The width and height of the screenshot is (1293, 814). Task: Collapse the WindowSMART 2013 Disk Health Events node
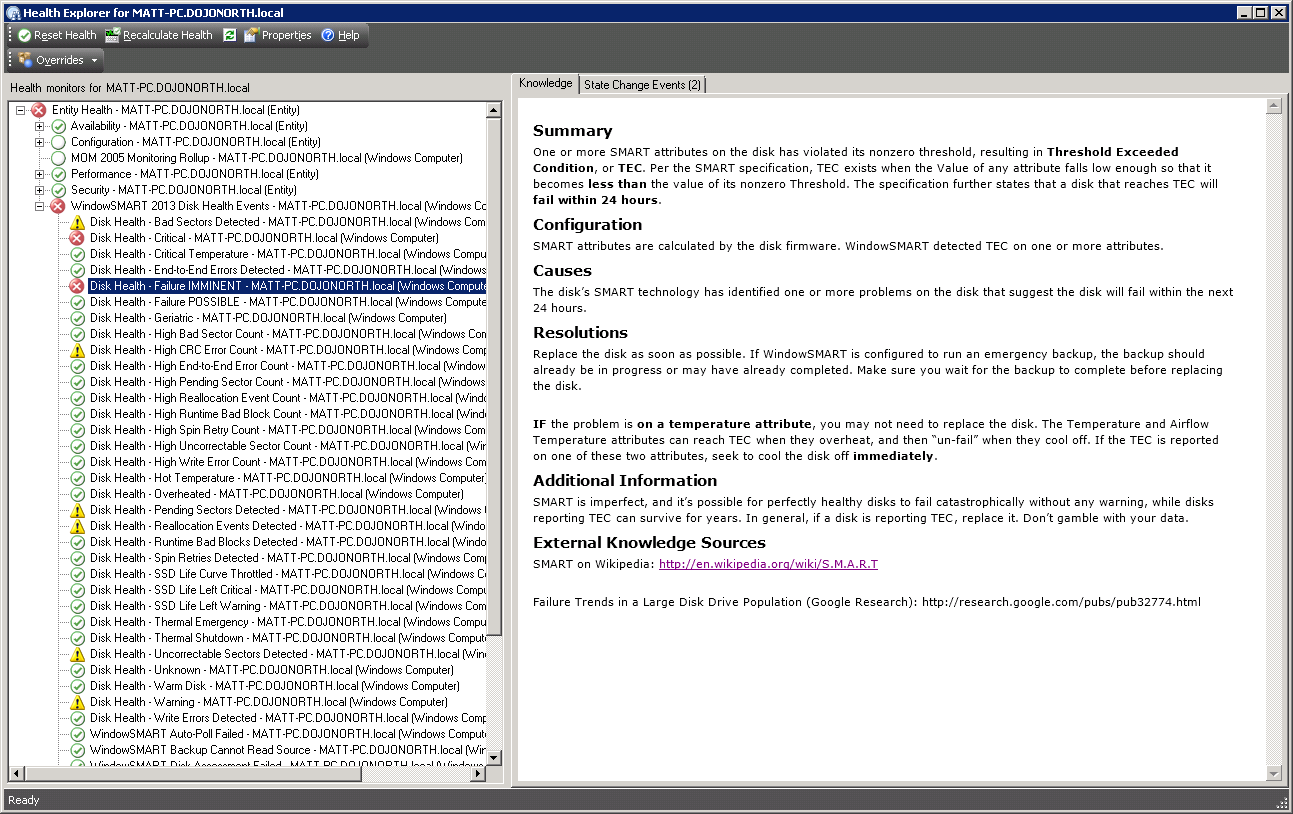40,206
